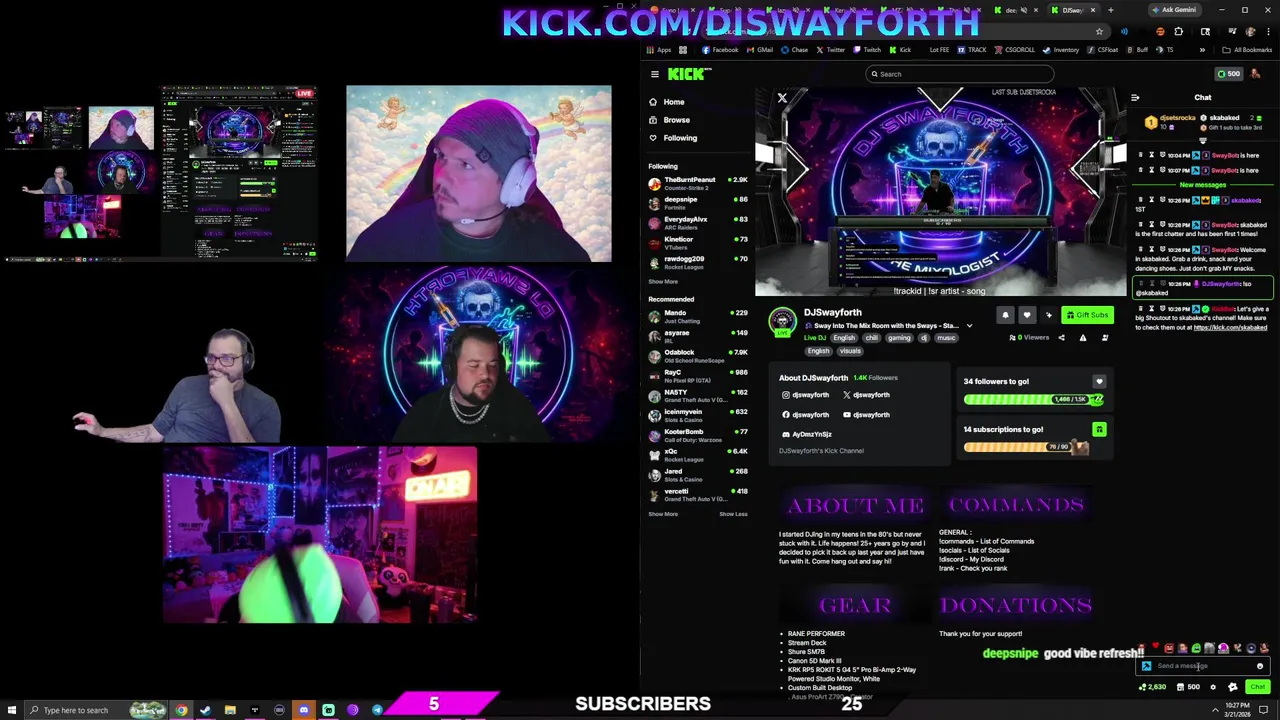Open the Ask Gemini button in Chrome
Viewport: 1280px width, 720px height.
pyautogui.click(x=1174, y=10)
